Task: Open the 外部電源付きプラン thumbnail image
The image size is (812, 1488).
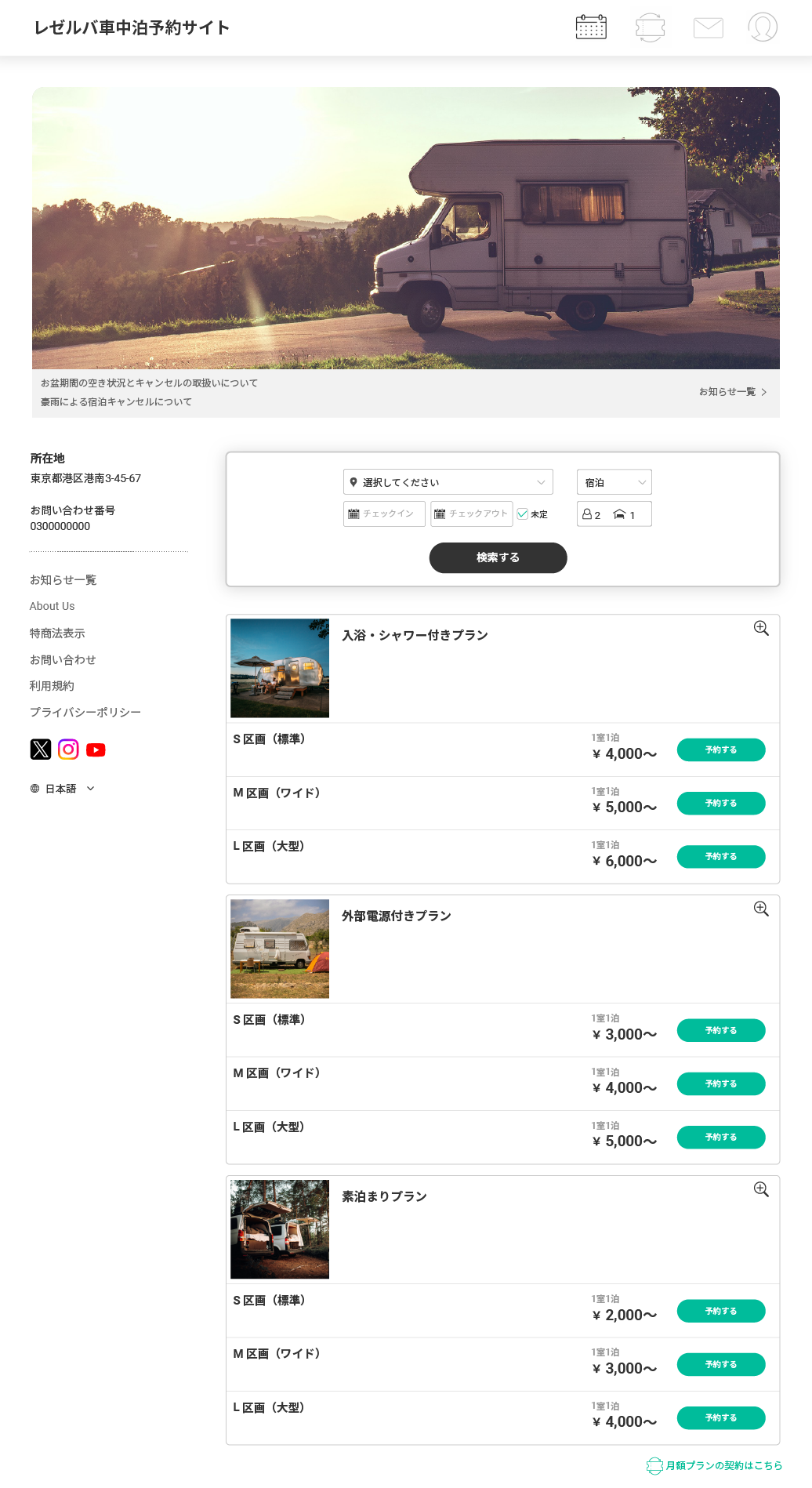Action: pyautogui.click(x=280, y=949)
